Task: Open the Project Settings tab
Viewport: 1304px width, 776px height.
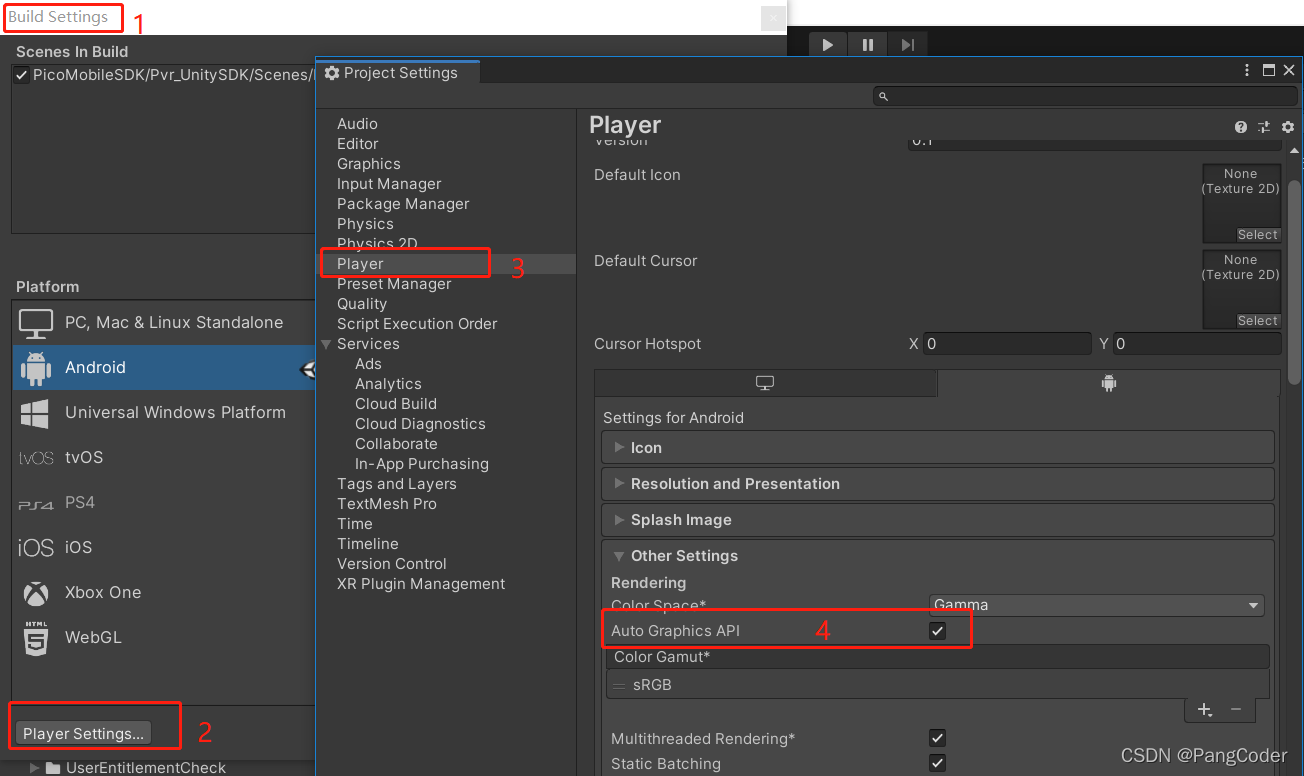Action: [x=398, y=73]
